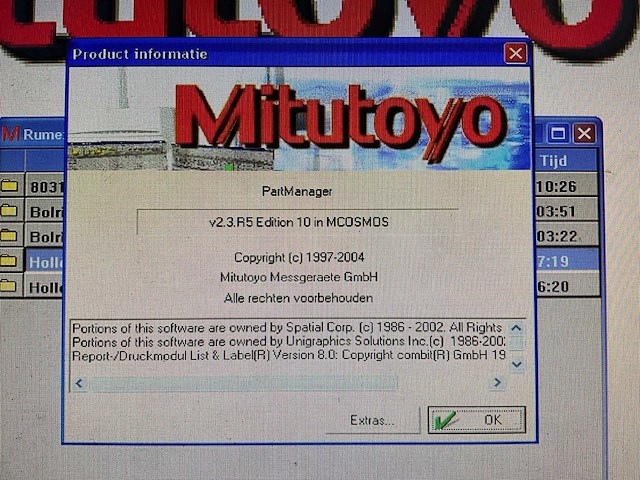
Task: Click the Mitutoyo logo banner in dialog
Action: (299, 118)
